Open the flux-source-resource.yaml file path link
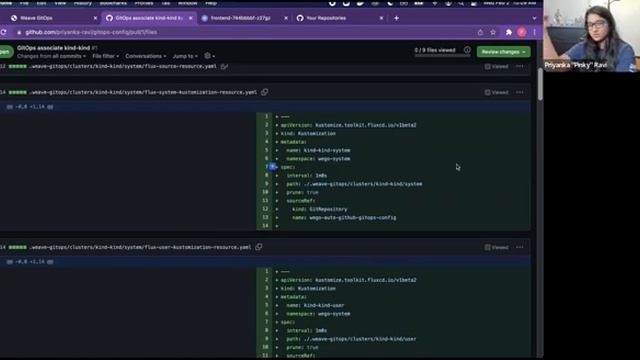Screen dimensions: 640x360 click(123, 66)
